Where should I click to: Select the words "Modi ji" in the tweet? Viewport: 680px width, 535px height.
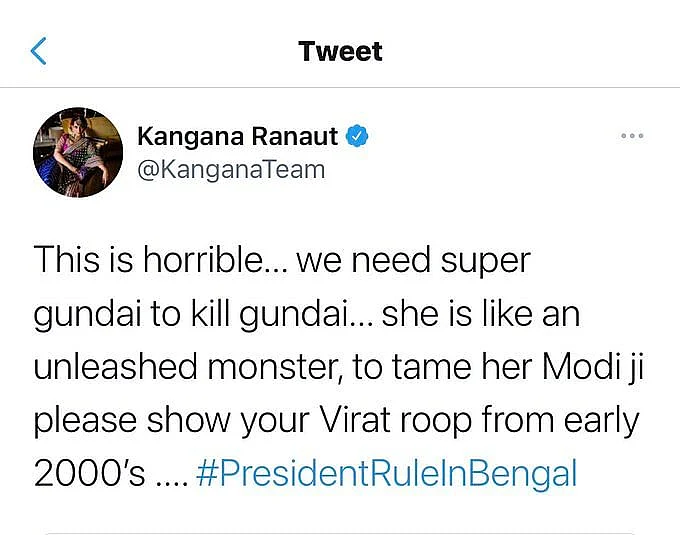593,368
